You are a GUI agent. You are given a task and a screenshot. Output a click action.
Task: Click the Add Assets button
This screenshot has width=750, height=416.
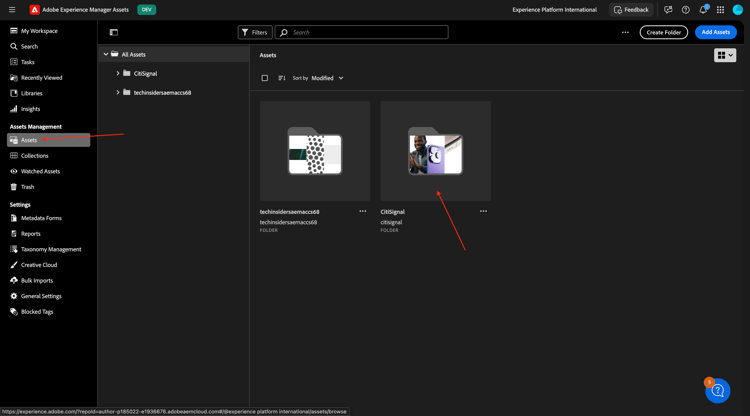point(716,32)
